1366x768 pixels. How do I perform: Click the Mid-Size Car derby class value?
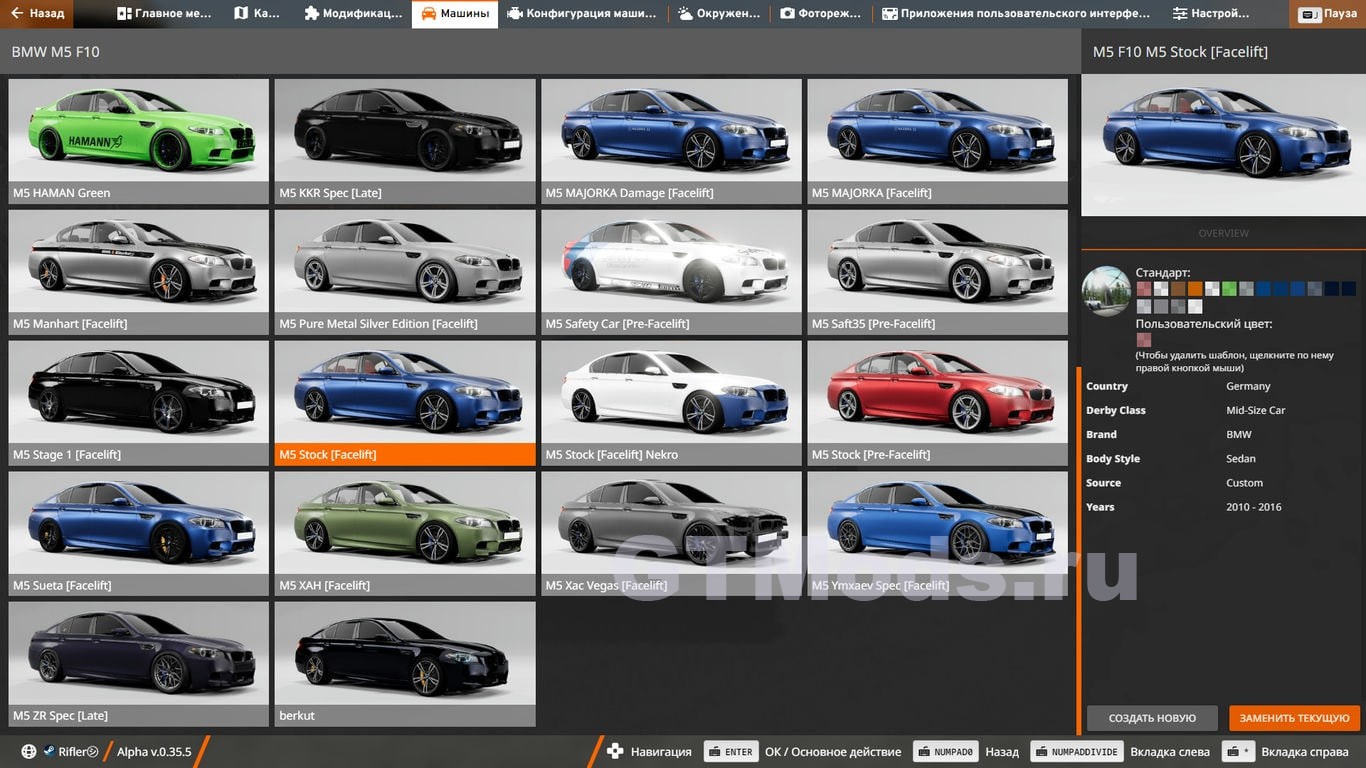[x=1256, y=410]
